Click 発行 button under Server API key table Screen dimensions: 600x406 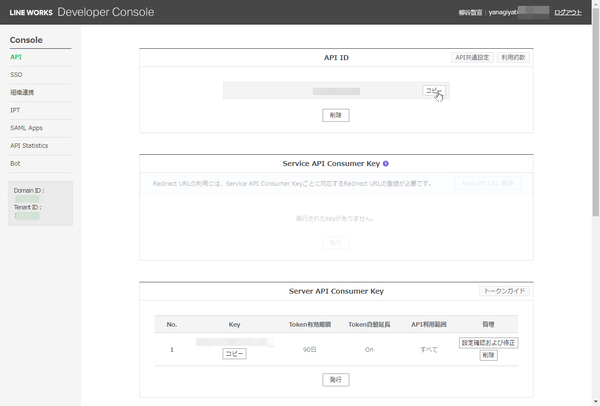click(336, 380)
